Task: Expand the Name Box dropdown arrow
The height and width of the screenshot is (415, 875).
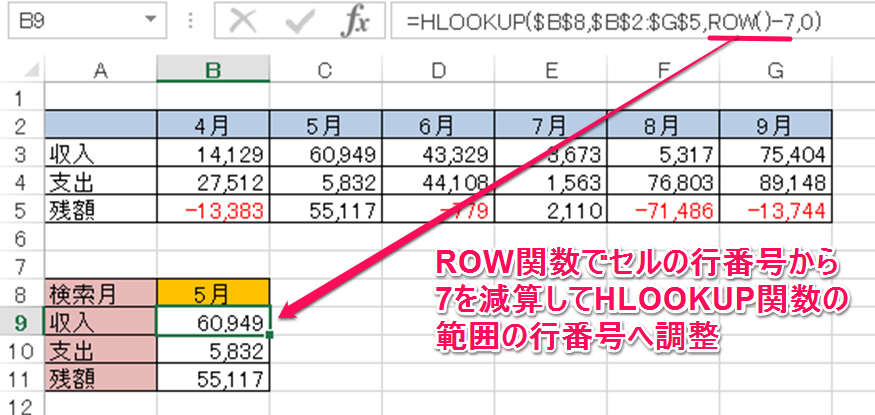Action: (x=150, y=20)
